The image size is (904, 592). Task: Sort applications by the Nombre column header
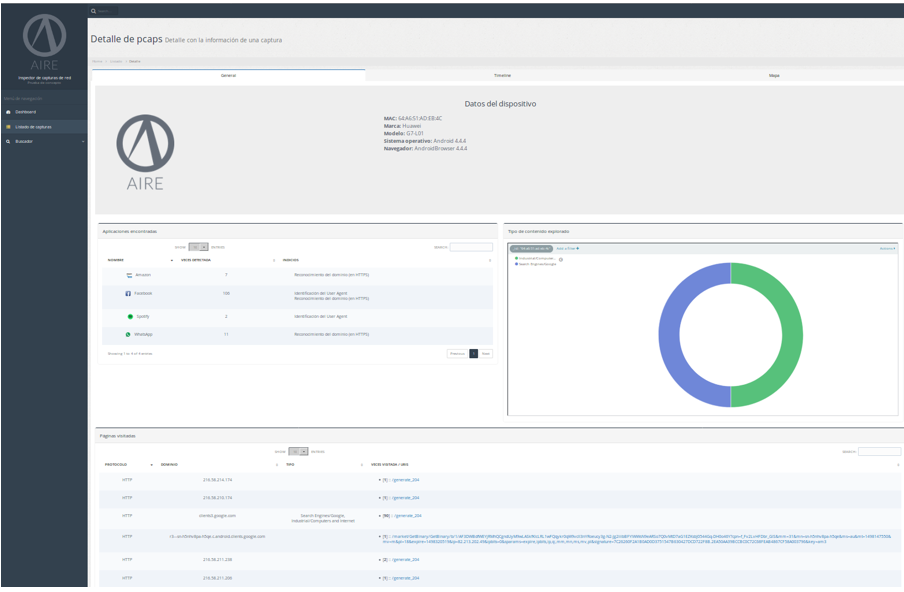coord(116,260)
